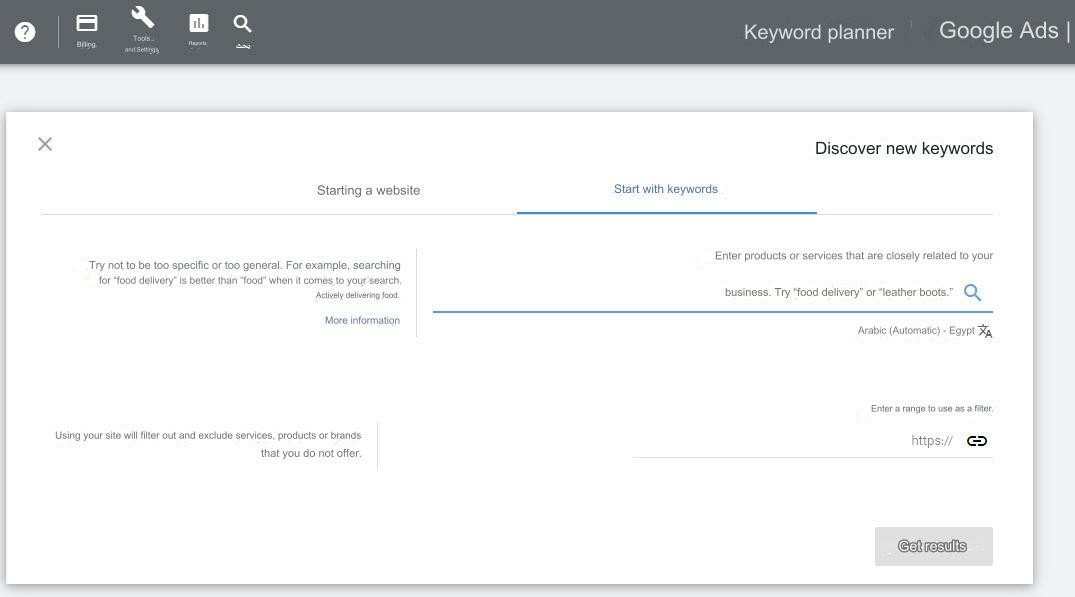Change the Arabic (Automatic) - Egypt language setting
This screenshot has width=1075, height=597.
click(x=915, y=330)
